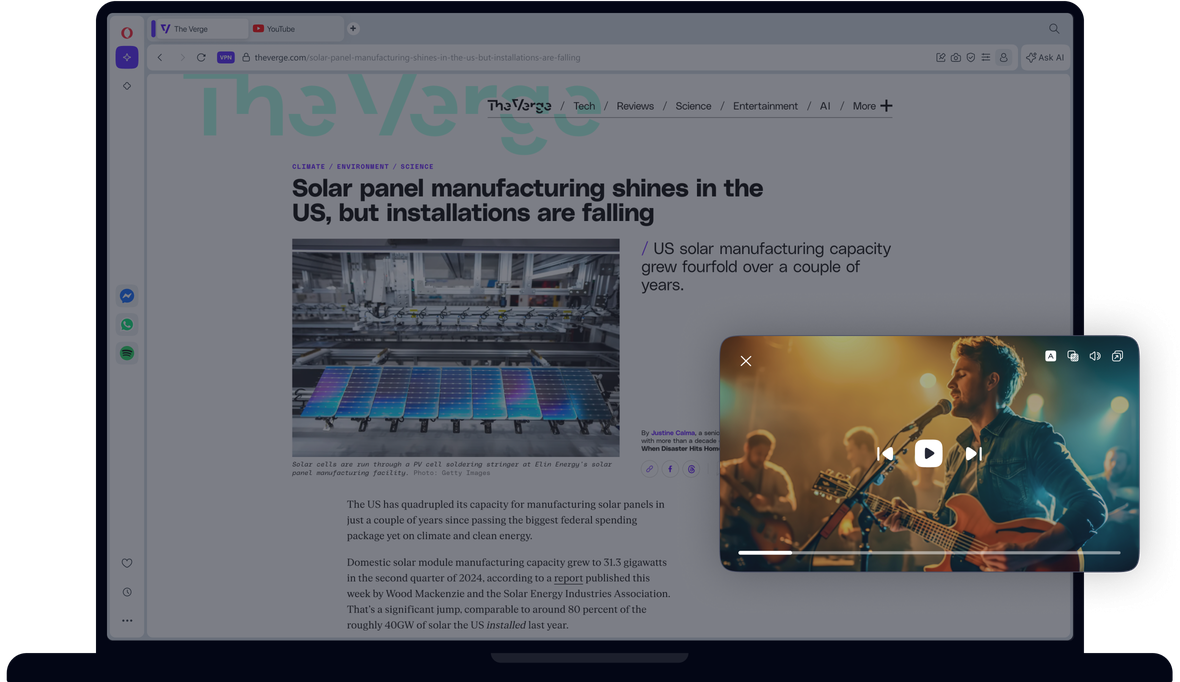Screen dimensions: 1180x682
Task: Open browsing history clock icon
Action: coord(127,592)
